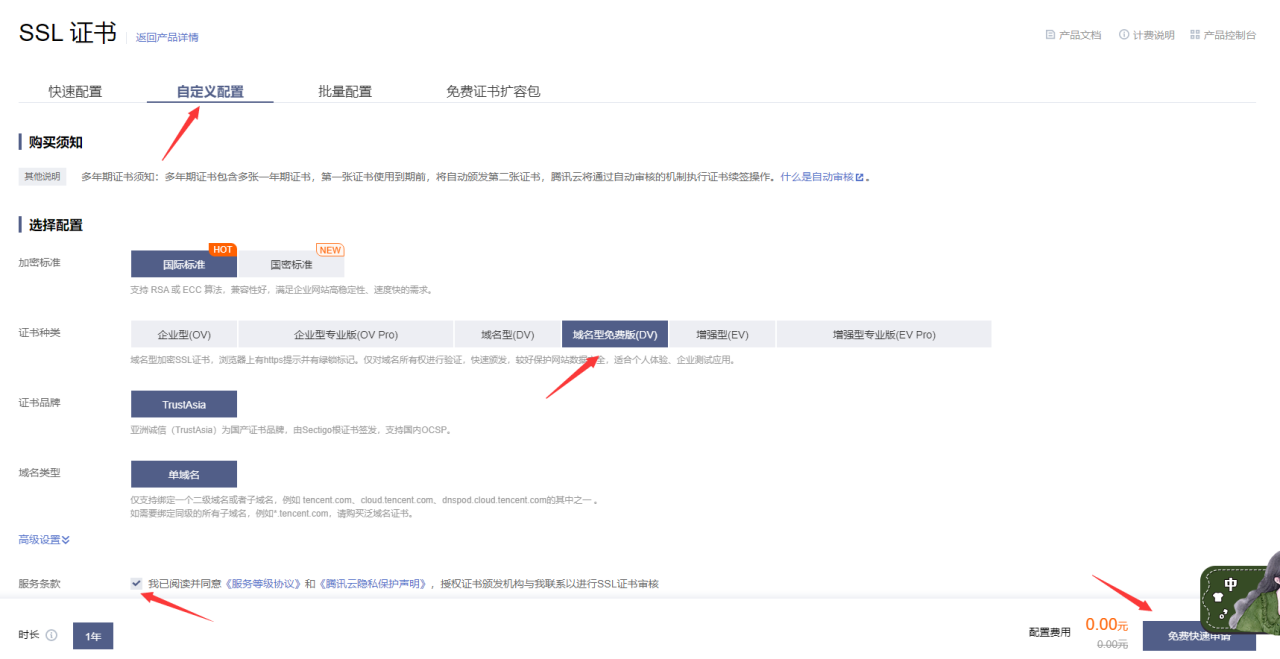The height and width of the screenshot is (659, 1280).
Task: Select the 1年 duration option
Action: click(x=92, y=635)
